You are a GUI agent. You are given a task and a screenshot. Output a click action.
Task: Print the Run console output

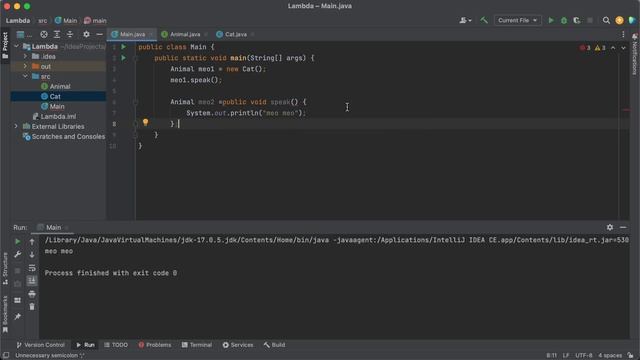32,293
